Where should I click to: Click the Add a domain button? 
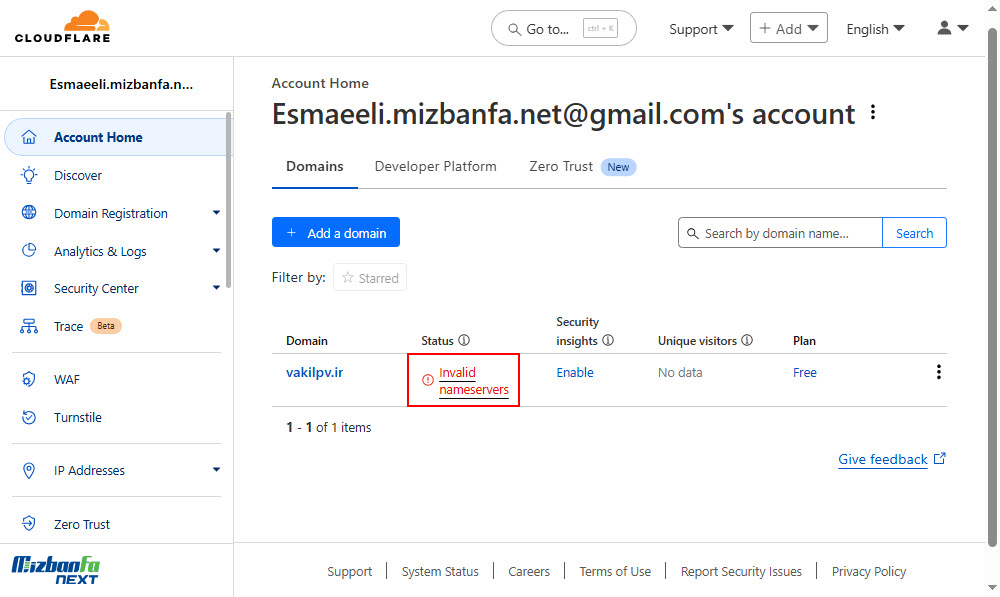pyautogui.click(x=336, y=233)
